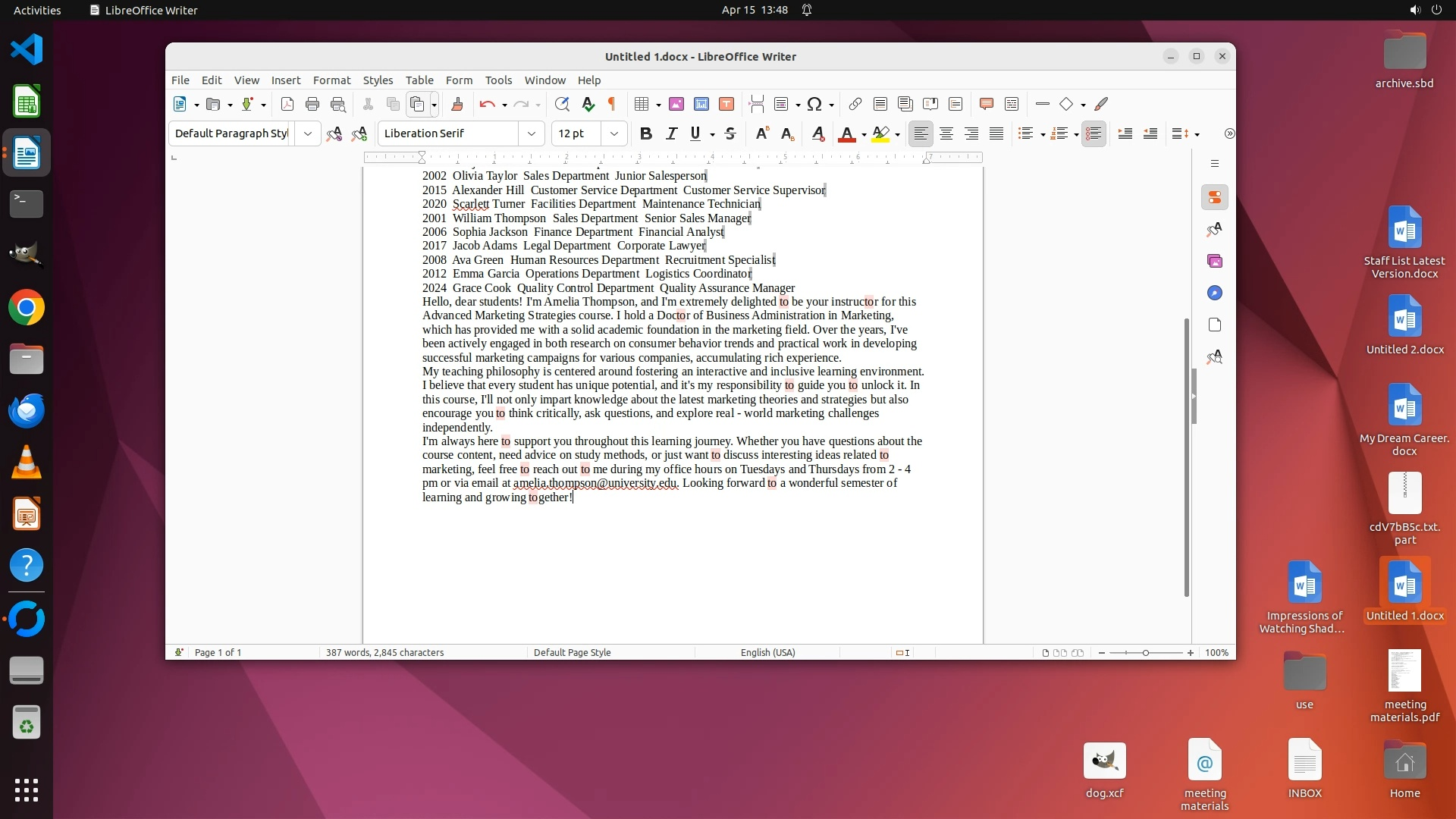1456x819 pixels.
Task: Click the Insert Image icon
Action: [x=676, y=105]
